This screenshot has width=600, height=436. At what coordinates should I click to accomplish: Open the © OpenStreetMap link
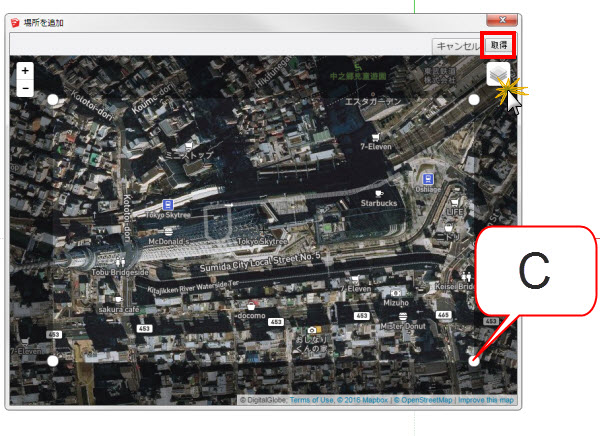tap(423, 400)
